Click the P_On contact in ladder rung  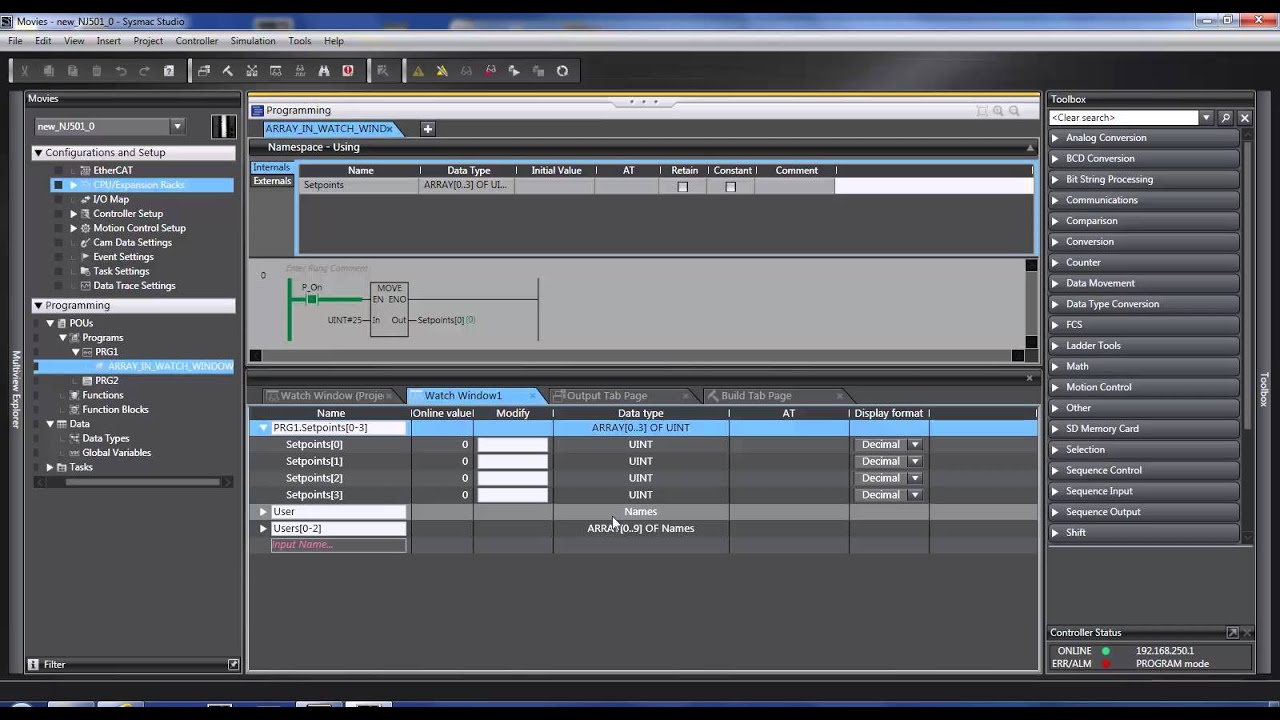pyautogui.click(x=312, y=299)
